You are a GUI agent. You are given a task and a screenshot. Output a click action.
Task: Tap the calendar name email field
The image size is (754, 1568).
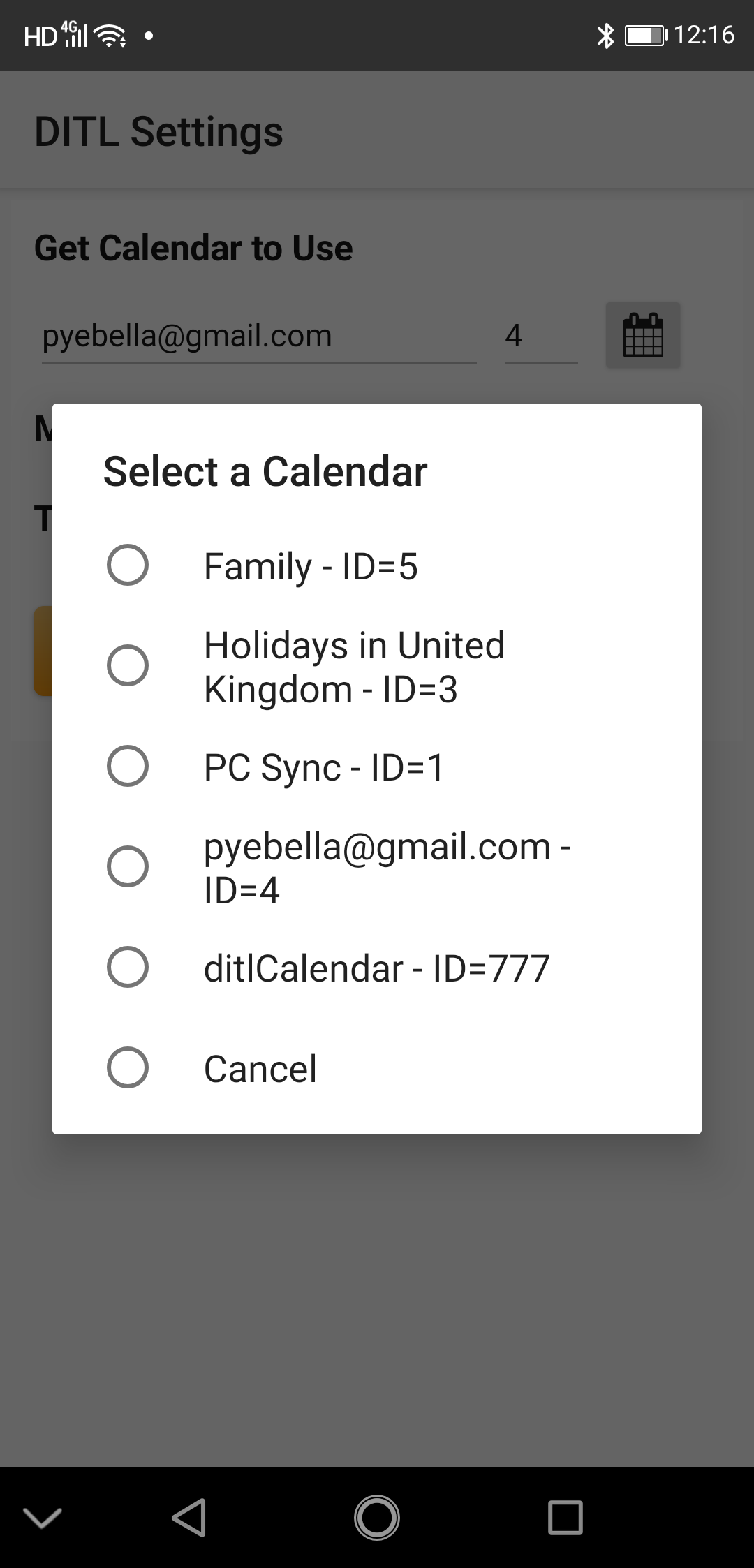(258, 336)
